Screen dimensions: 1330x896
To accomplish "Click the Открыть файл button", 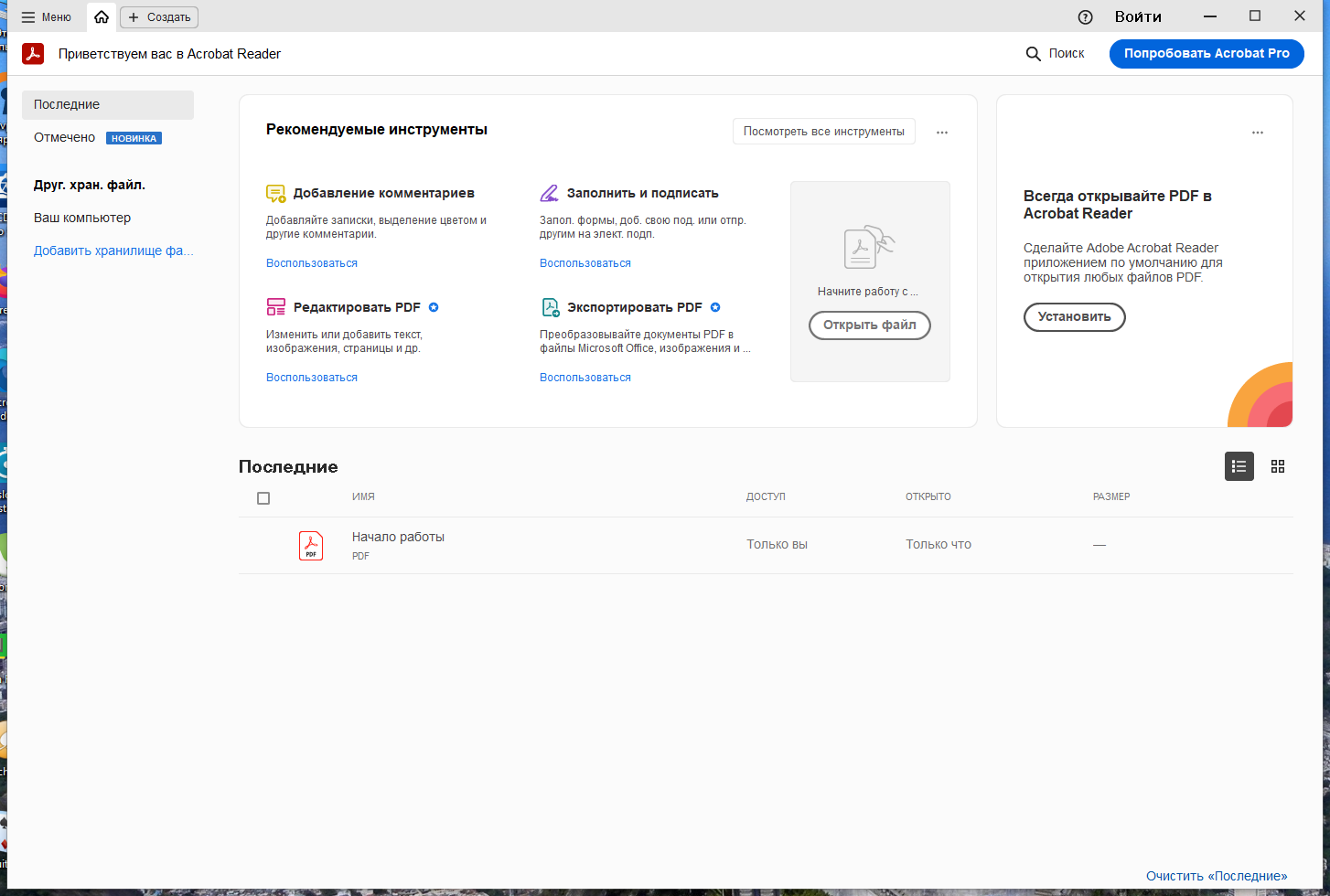I will (x=869, y=325).
